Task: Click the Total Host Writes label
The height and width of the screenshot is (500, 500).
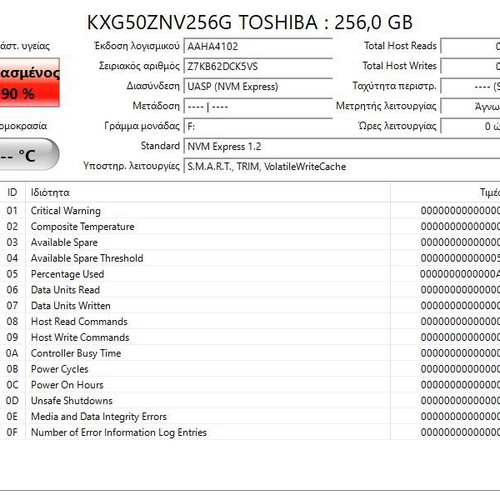Action: click(x=399, y=66)
